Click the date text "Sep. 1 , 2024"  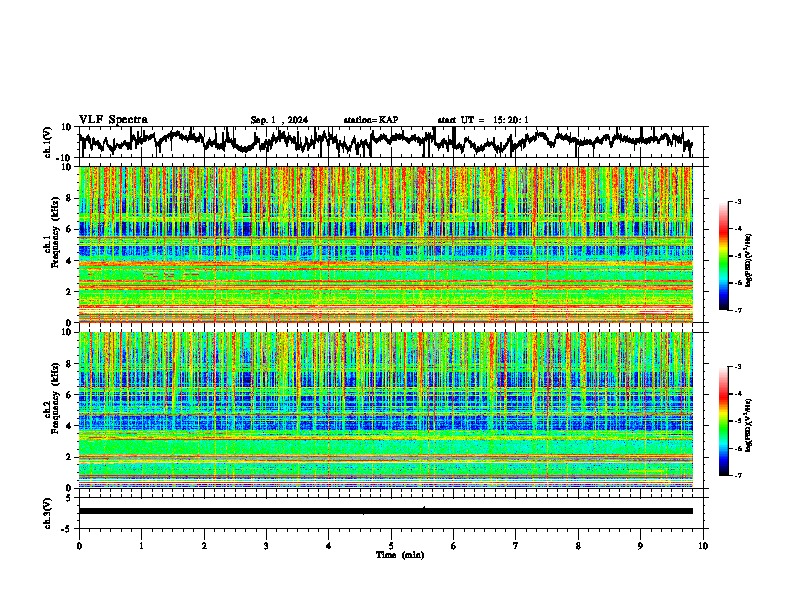pos(279,120)
